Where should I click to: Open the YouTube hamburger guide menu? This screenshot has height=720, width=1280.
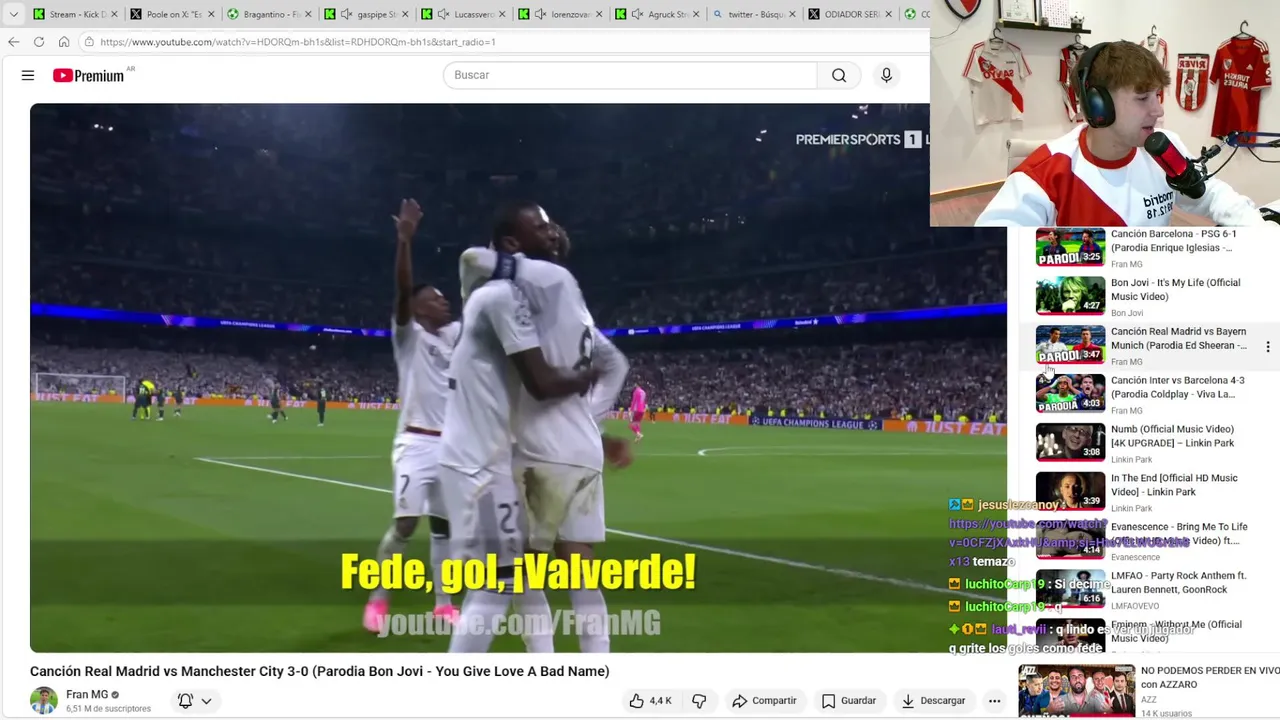coord(28,75)
